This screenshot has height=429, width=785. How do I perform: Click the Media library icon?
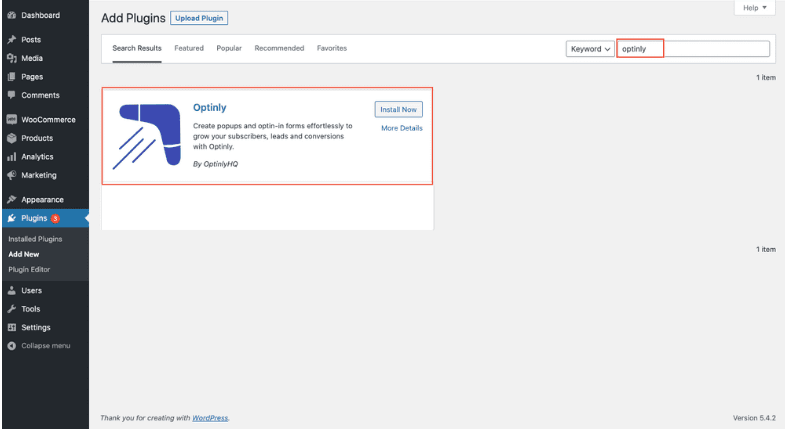pos(12,58)
